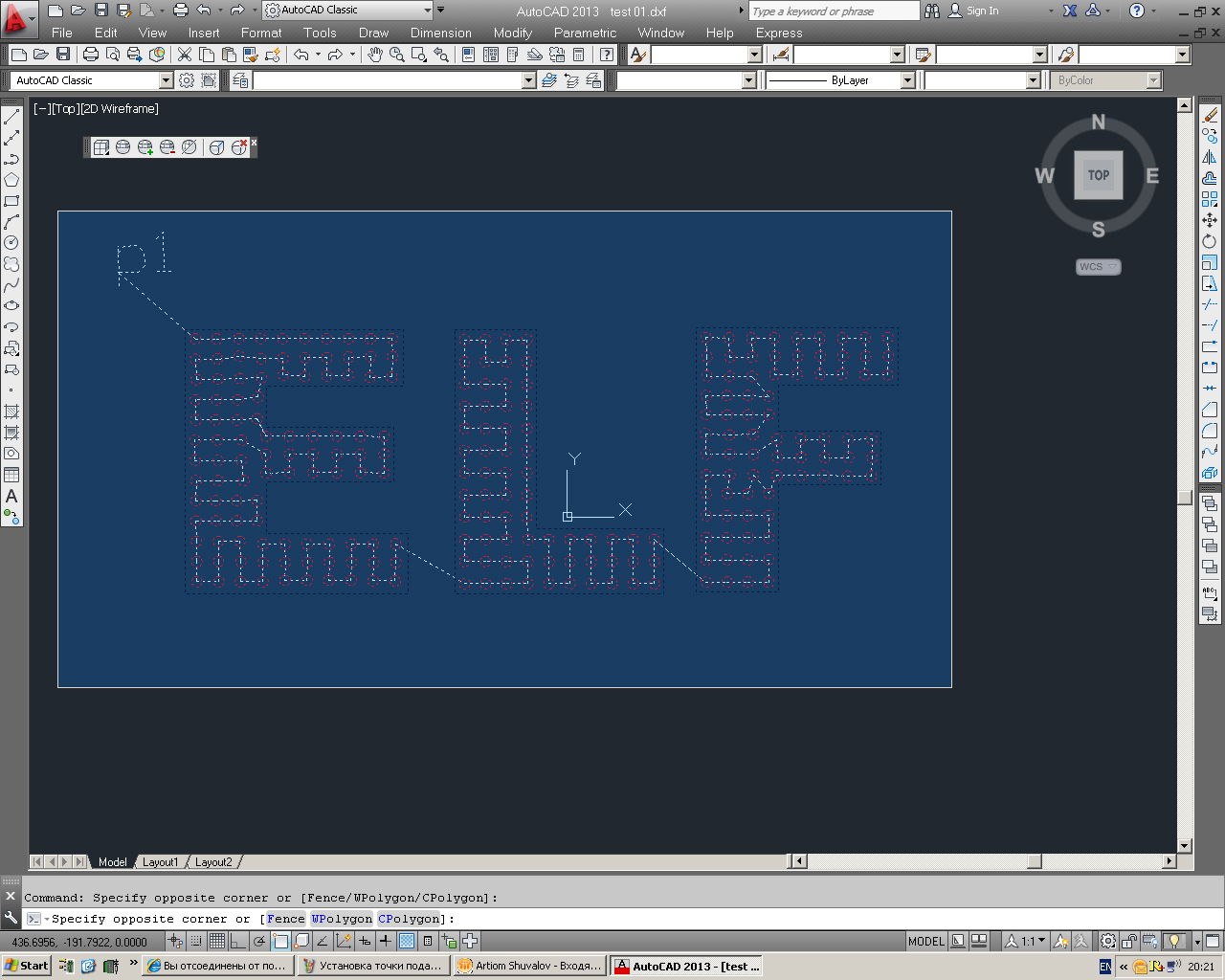Click the binoculars search icon
Screen dimensions: 1225x980
932,11
